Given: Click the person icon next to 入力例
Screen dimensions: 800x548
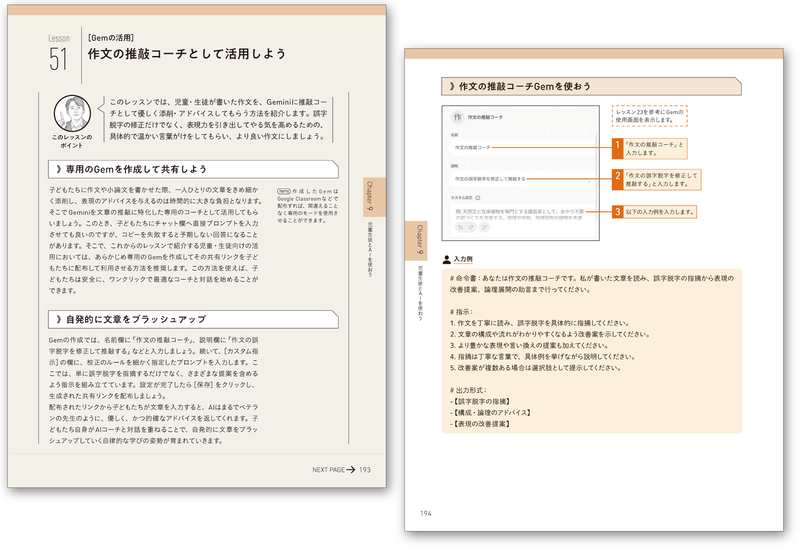Looking at the screenshot, I should click(x=446, y=259).
